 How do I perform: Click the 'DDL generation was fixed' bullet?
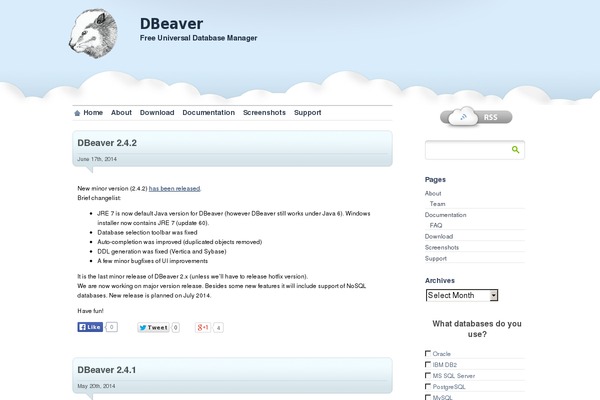(162, 251)
